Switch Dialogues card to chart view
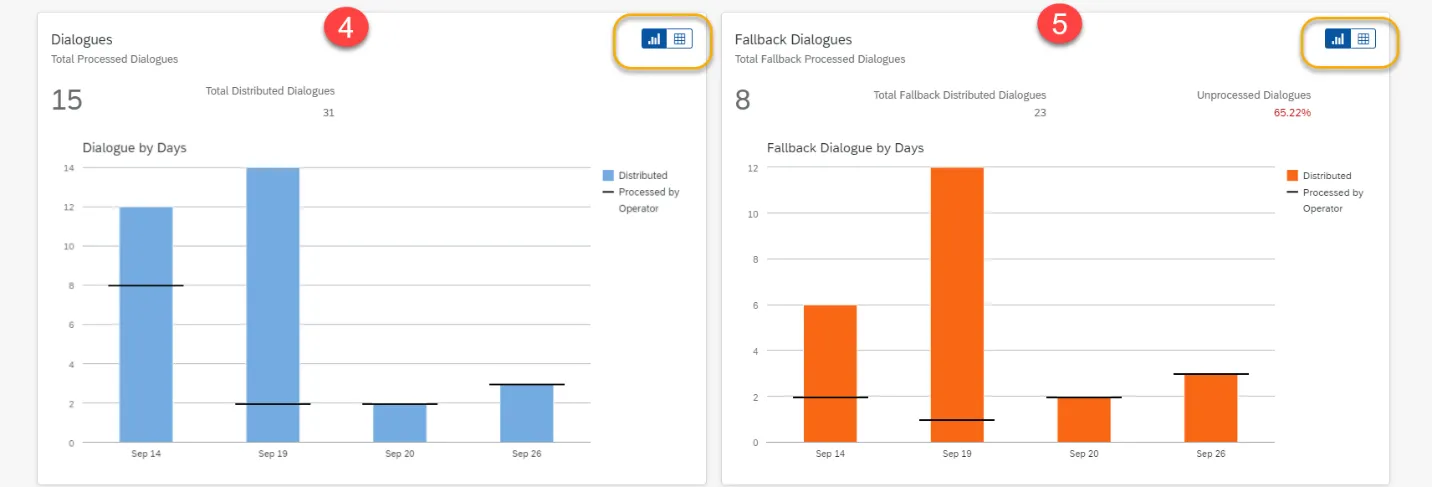 pyautogui.click(x=655, y=39)
